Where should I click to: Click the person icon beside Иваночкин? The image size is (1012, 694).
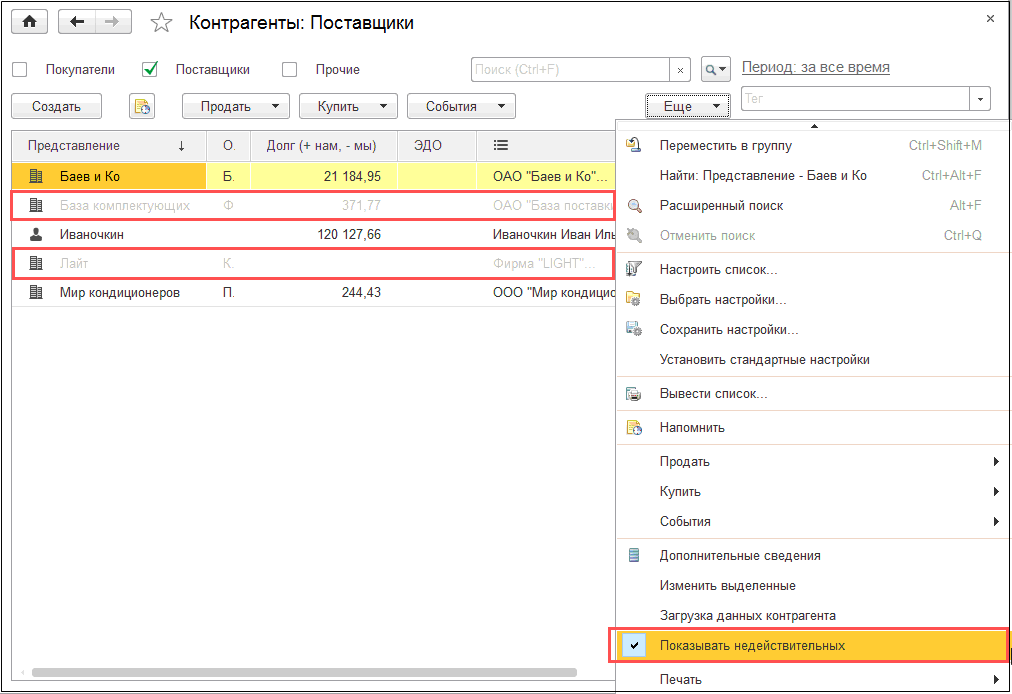pyautogui.click(x=37, y=235)
